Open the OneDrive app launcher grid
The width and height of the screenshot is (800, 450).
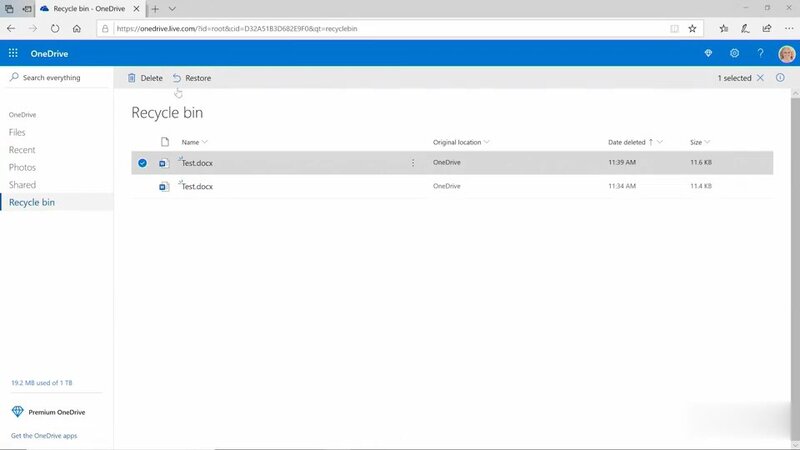(13, 53)
